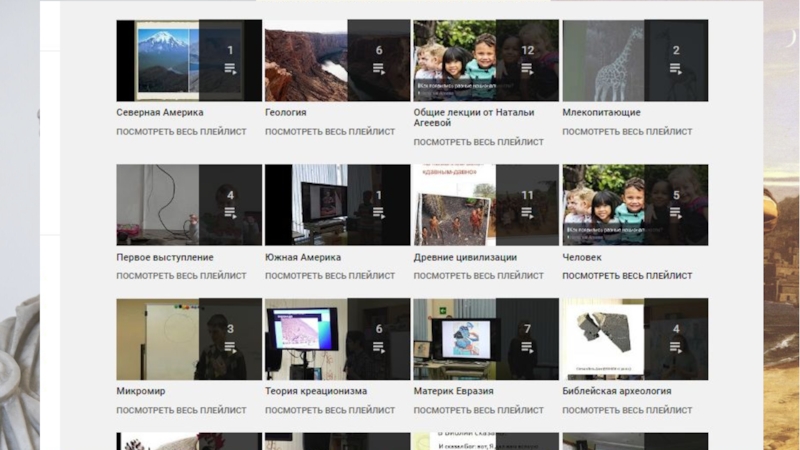Open the Теория креационизма playlist title
Viewport: 800px width, 450px height.
point(316,391)
